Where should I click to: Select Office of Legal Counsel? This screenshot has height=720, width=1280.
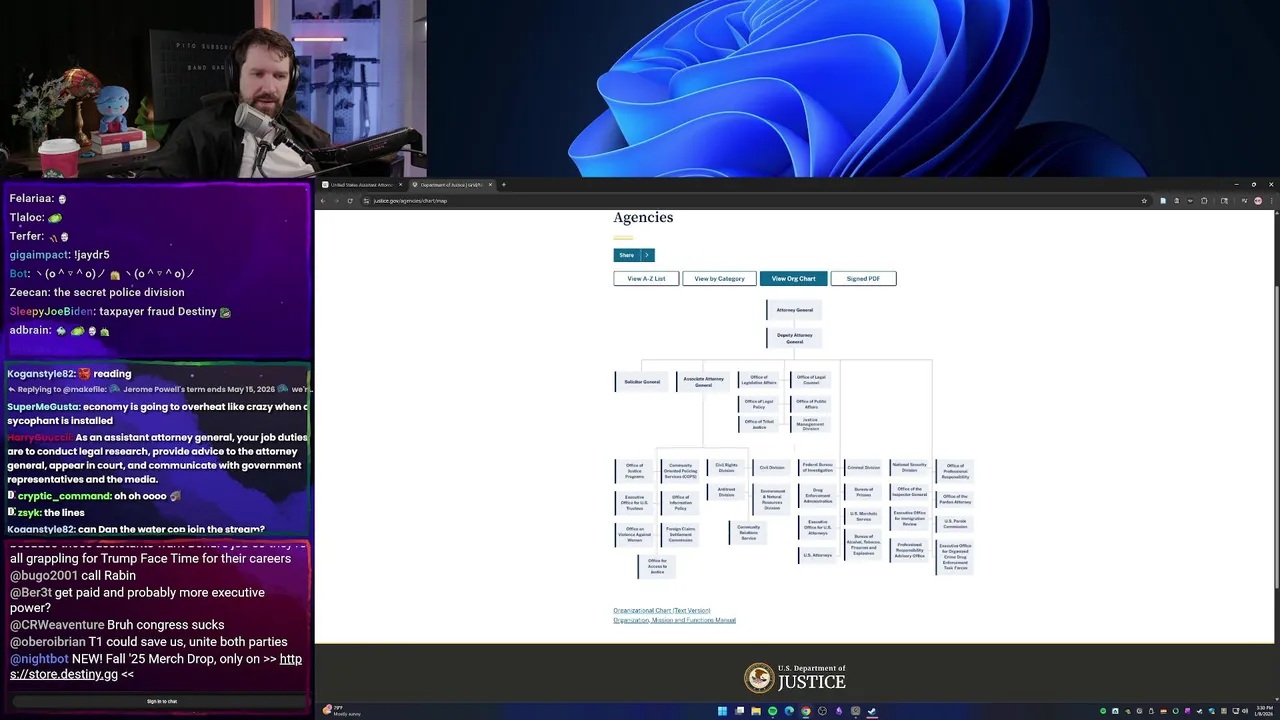(x=810, y=380)
